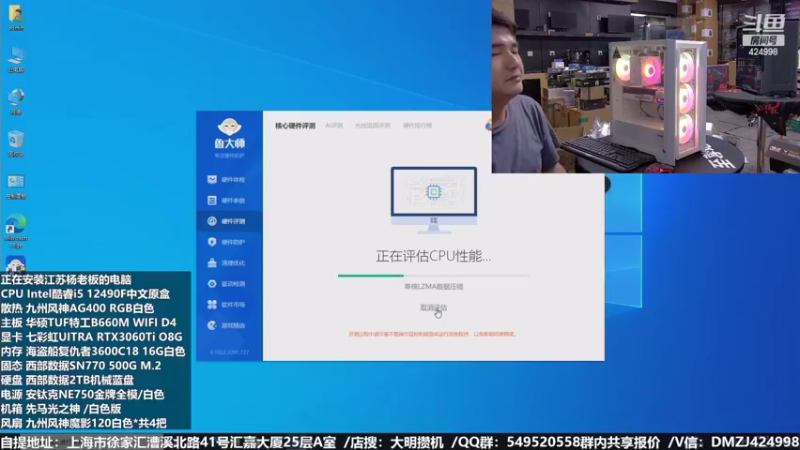The height and width of the screenshot is (450, 800).
Task: Click the green CPU evaluation progress bar
Action: point(433,276)
